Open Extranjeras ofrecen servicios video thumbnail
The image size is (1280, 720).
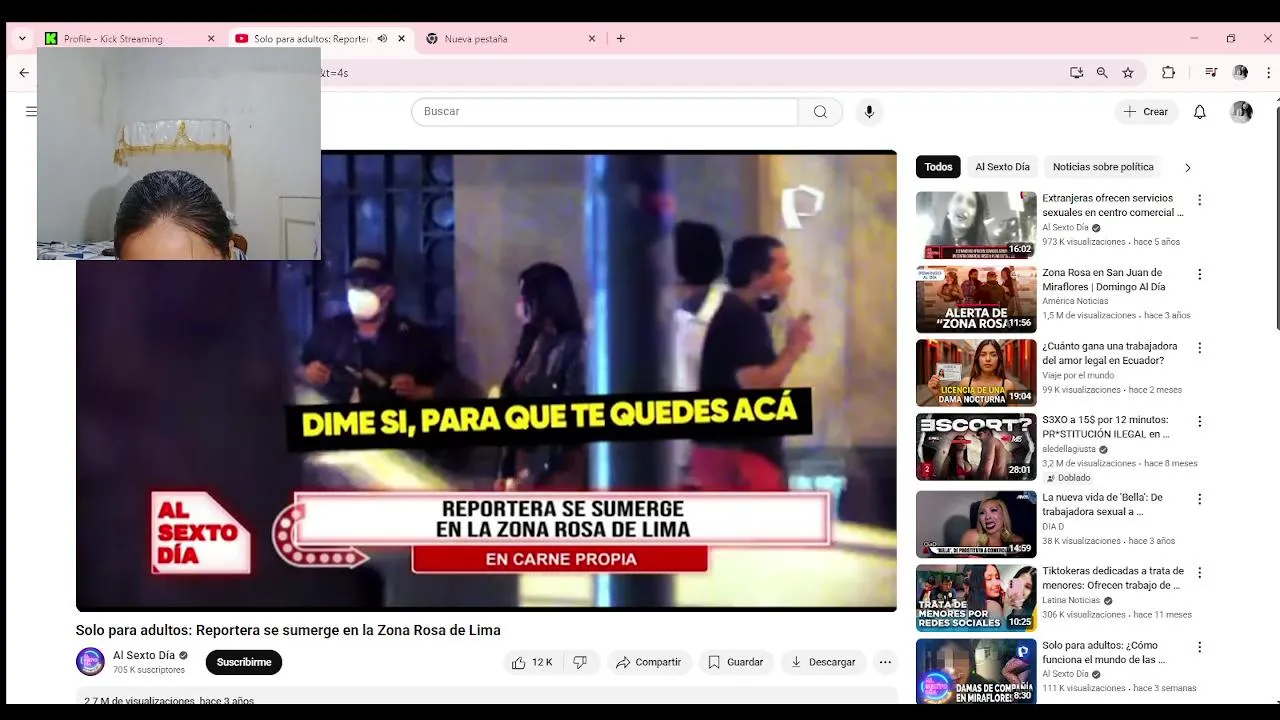coord(976,225)
